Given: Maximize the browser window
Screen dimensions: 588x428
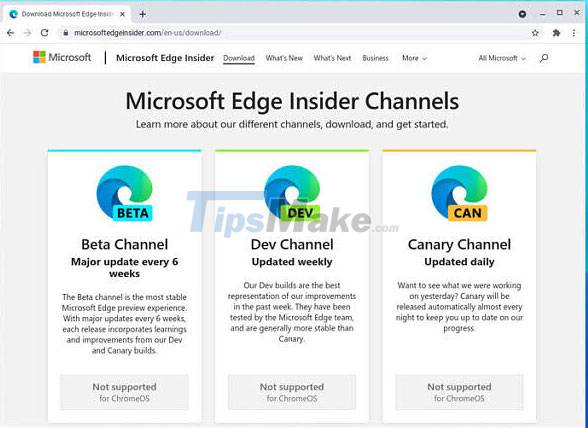Looking at the screenshot, I should pos(560,13).
